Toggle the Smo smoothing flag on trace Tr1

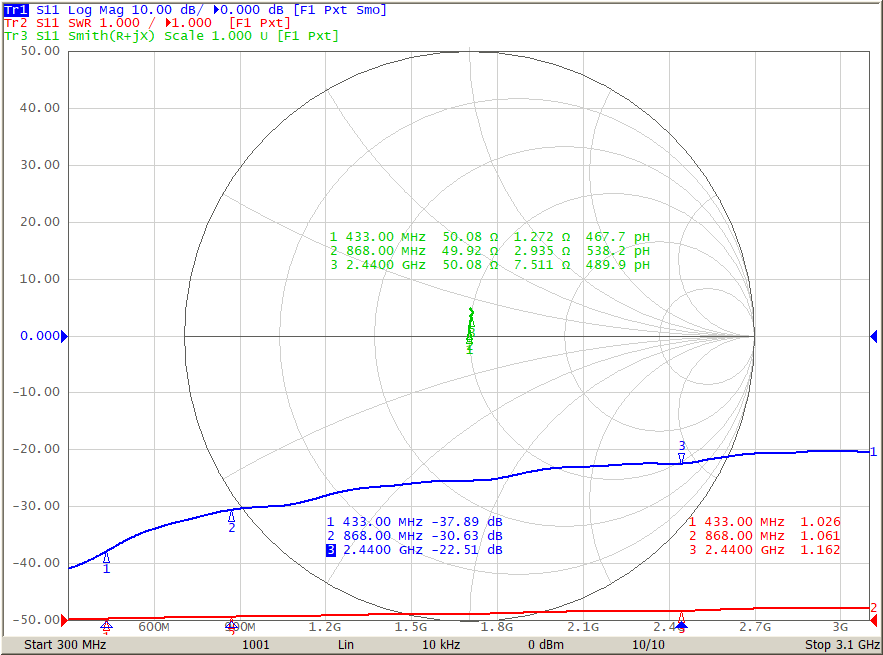[371, 9]
